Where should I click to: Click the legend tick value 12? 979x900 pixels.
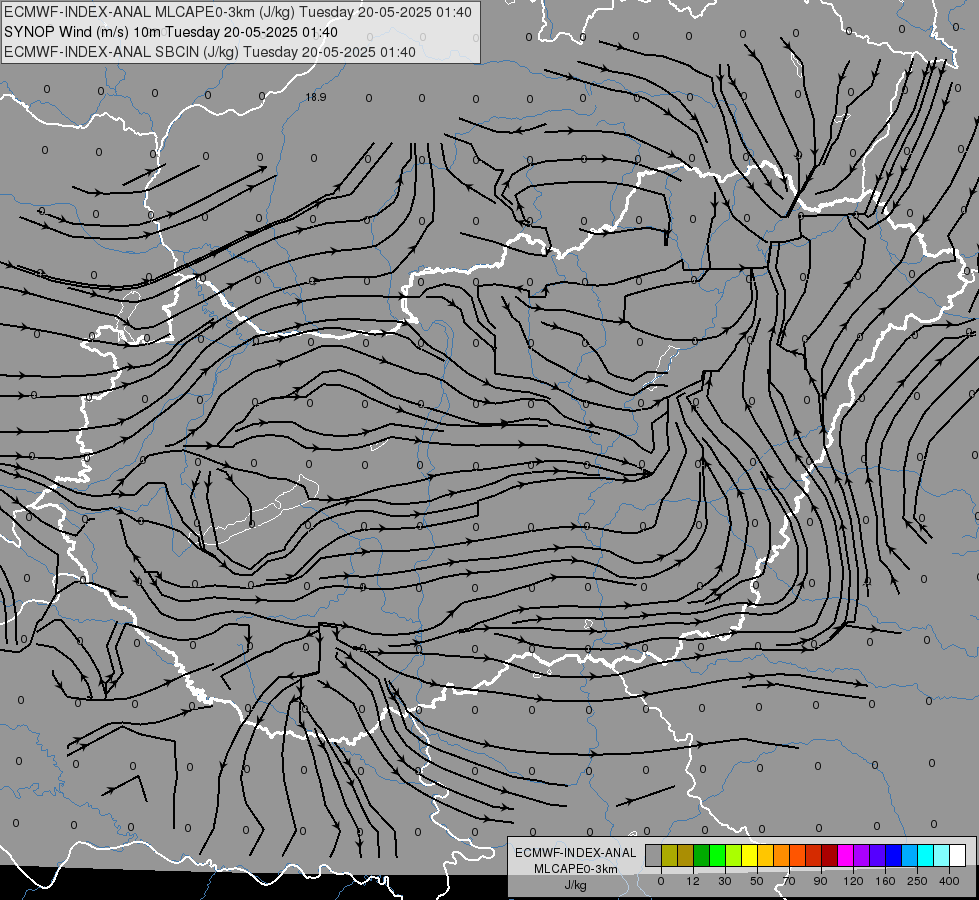(693, 881)
